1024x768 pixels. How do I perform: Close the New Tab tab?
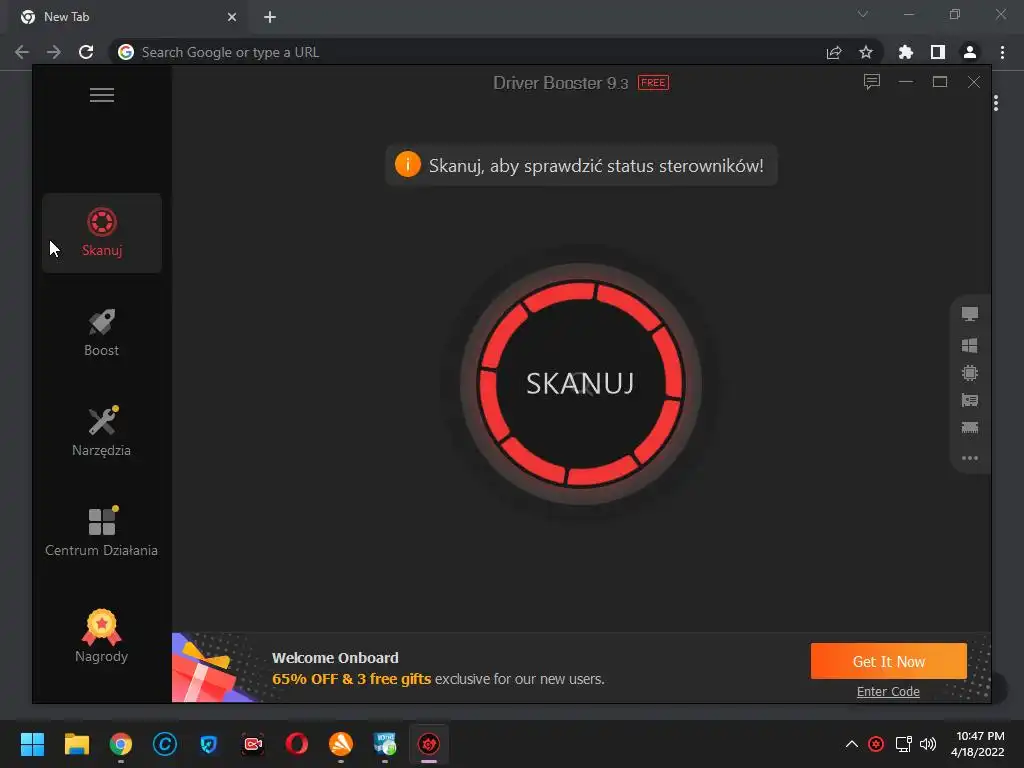(232, 17)
